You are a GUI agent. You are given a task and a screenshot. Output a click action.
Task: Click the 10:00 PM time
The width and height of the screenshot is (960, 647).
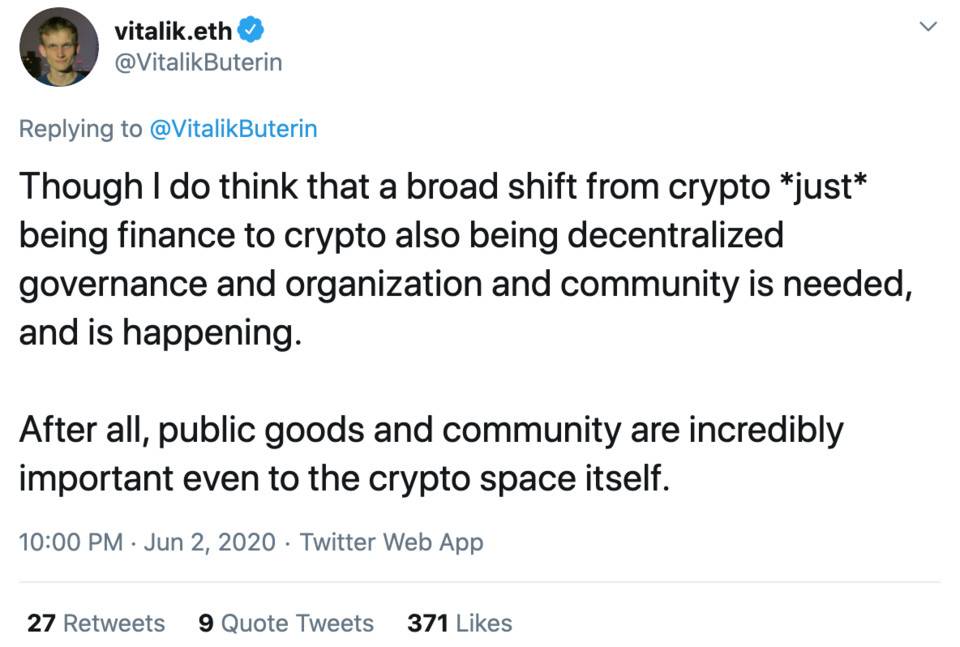70,542
